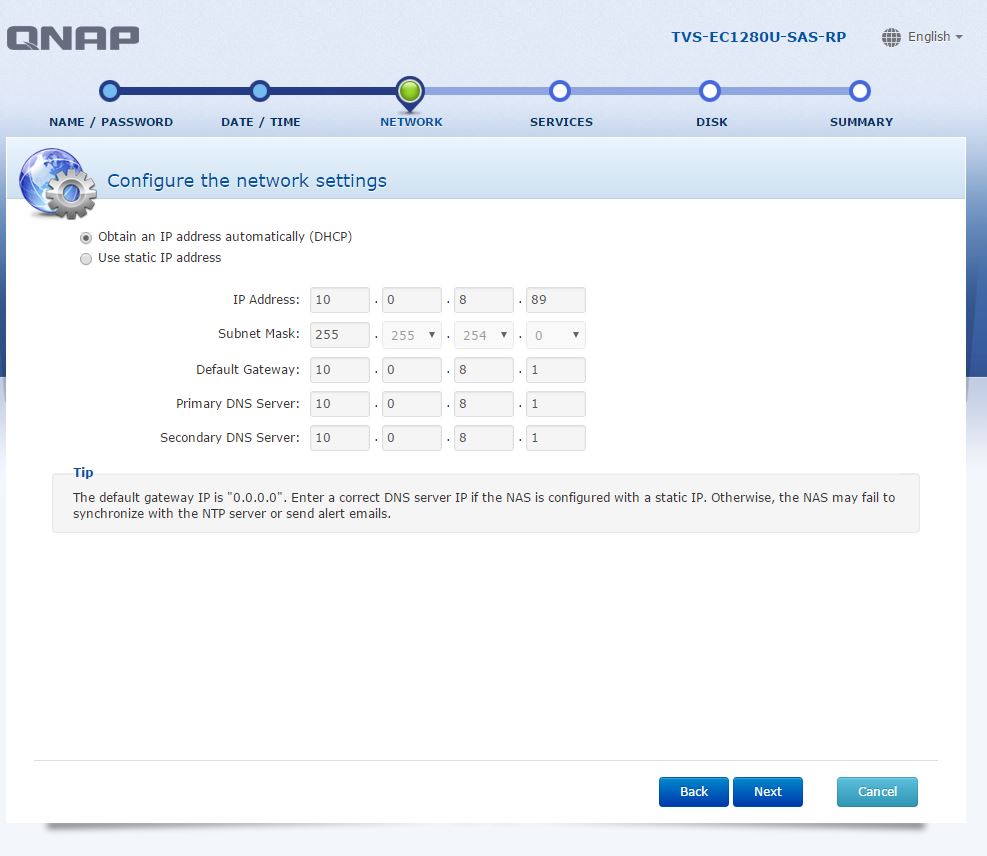This screenshot has height=856, width=987.
Task: Select Use static IP address option
Action: click(86, 259)
